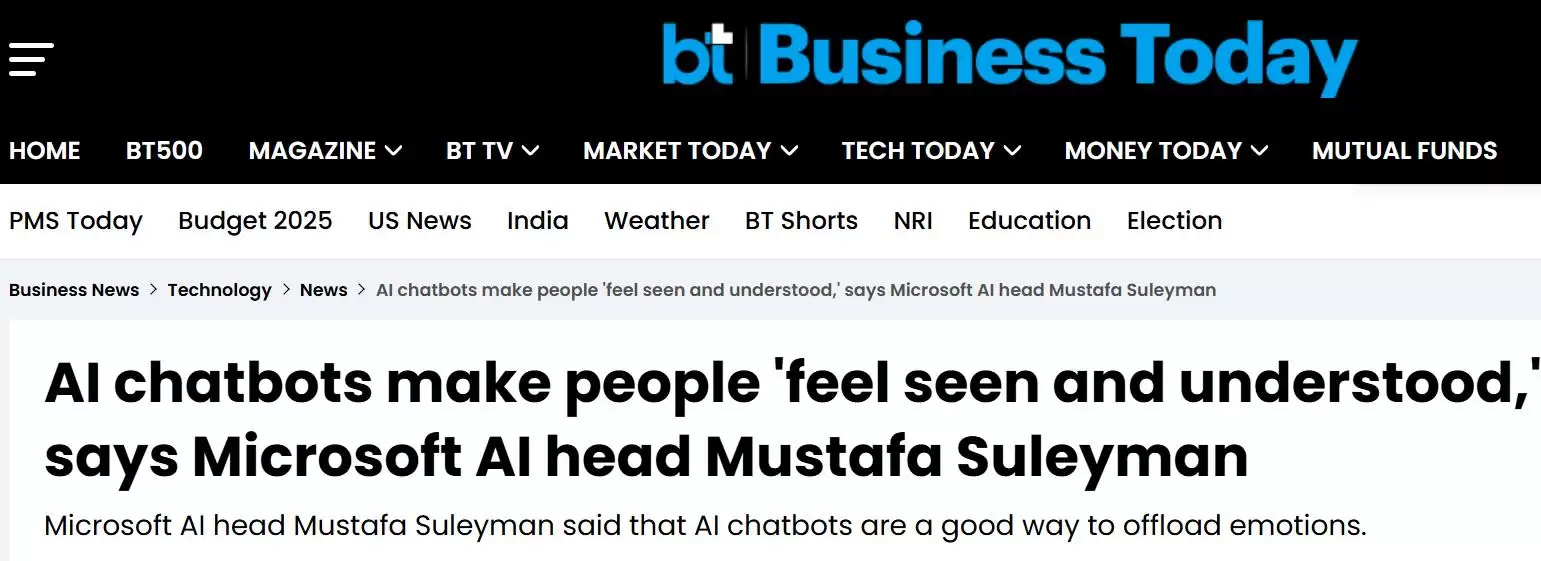Open the US News section
The height and width of the screenshot is (561, 1541).
pos(419,221)
